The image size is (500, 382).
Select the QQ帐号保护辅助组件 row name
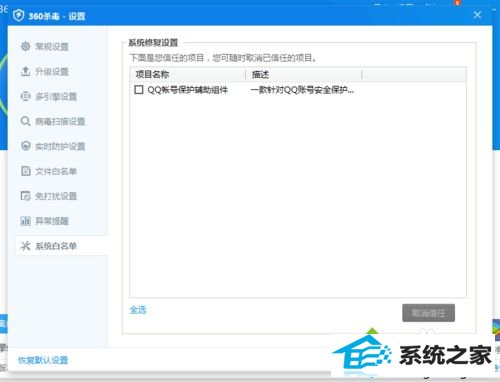pos(188,90)
